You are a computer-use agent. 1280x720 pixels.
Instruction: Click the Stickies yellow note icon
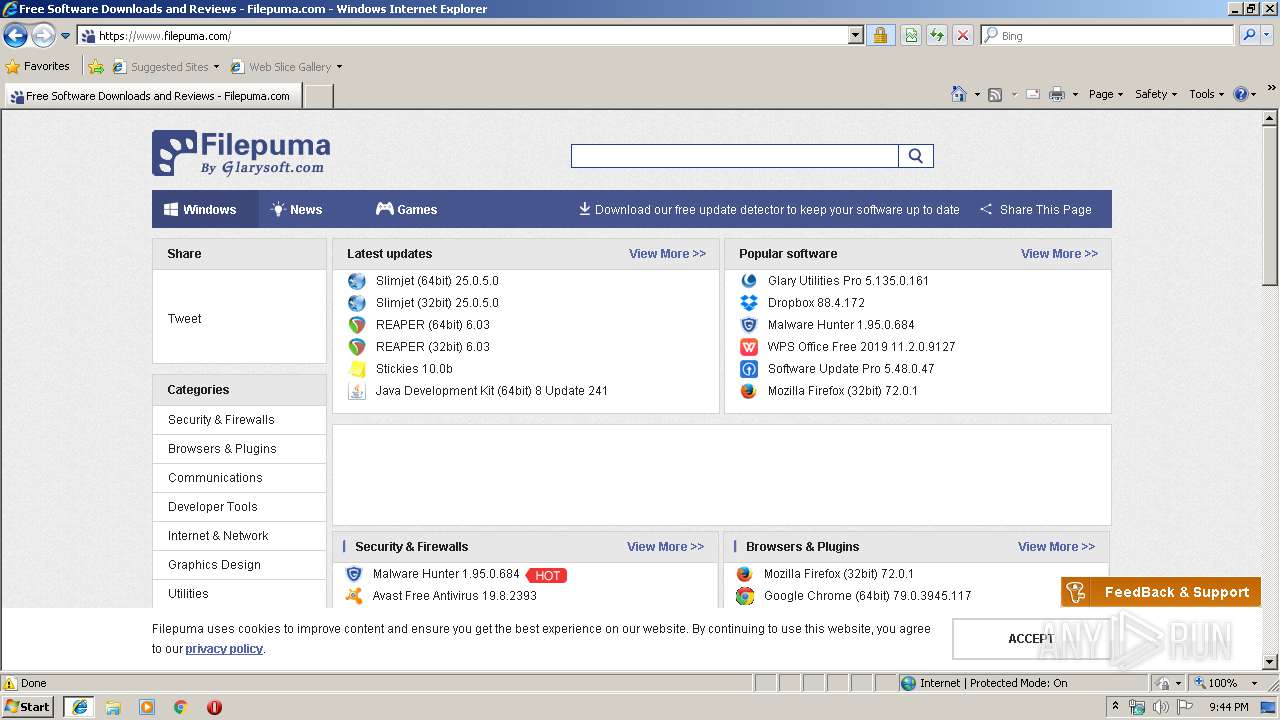click(357, 369)
